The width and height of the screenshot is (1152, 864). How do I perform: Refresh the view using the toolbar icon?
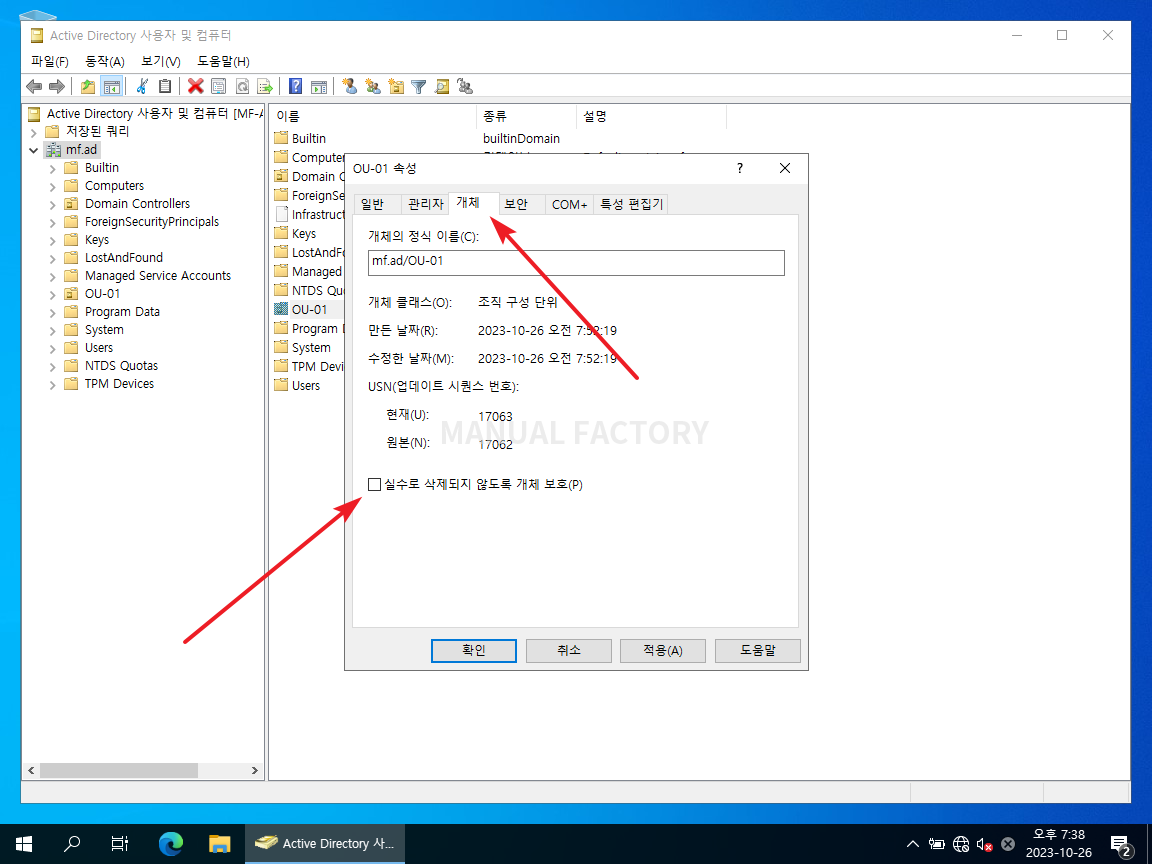[242, 87]
